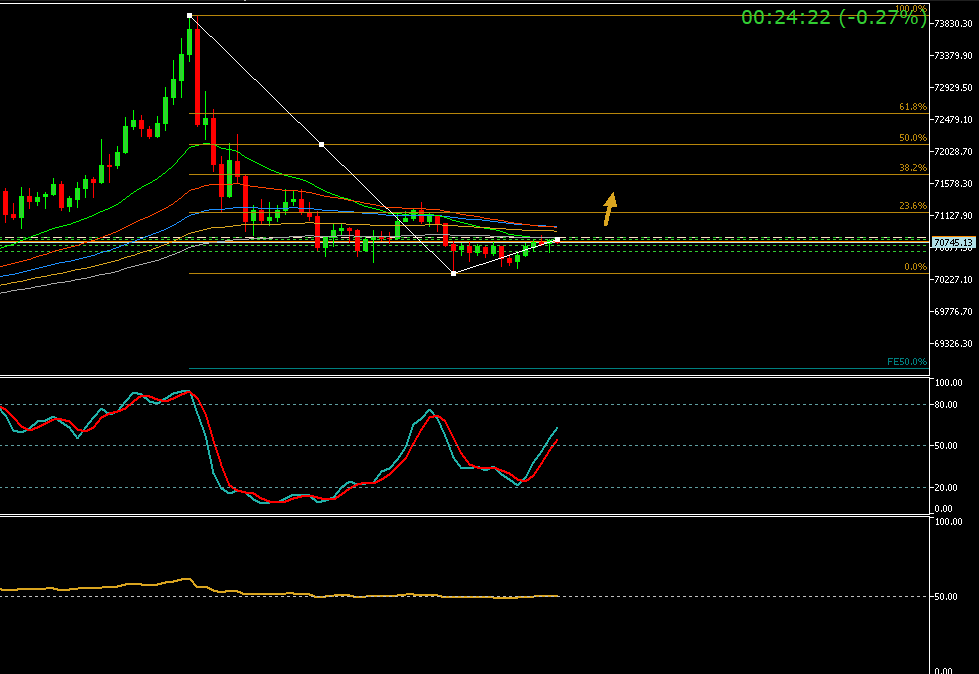
Task: Click the 61.8% Fibonacci level label
Action: (x=912, y=106)
